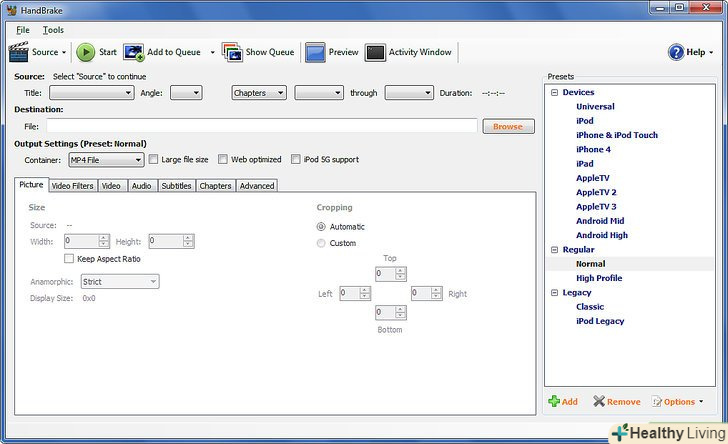728x444 pixels.
Task: Click the Width stepper field
Action: click(87, 241)
